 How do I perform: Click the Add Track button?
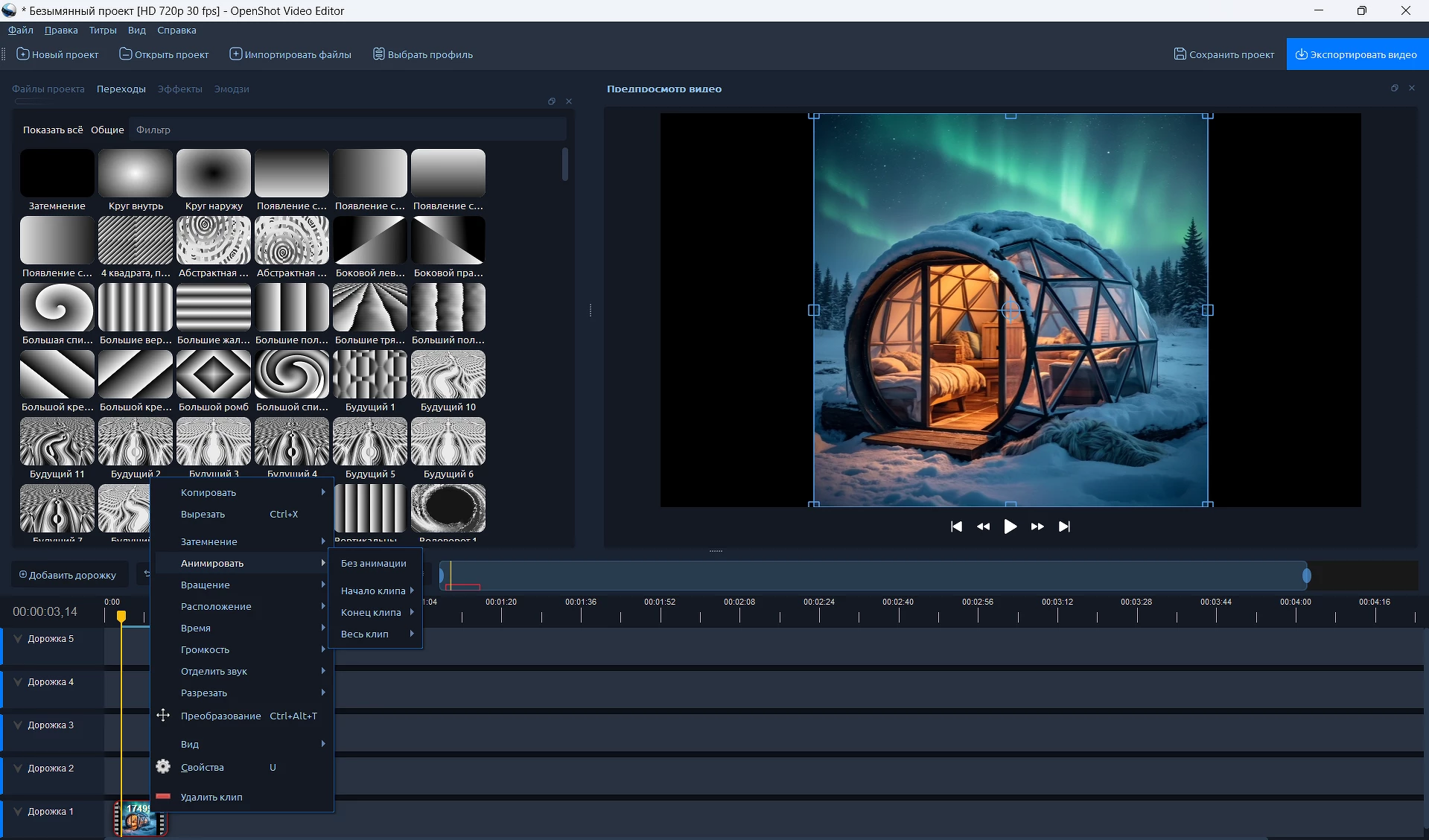pyautogui.click(x=68, y=575)
